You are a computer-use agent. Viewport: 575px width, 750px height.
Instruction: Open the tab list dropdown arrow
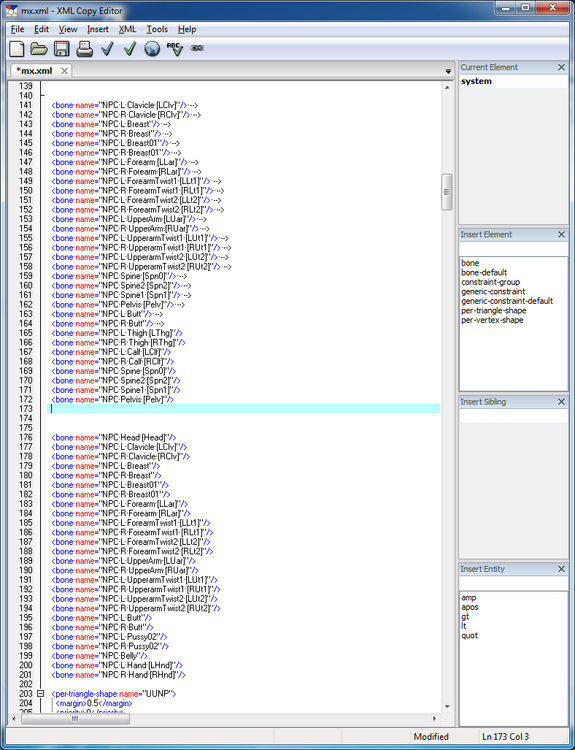(x=448, y=71)
